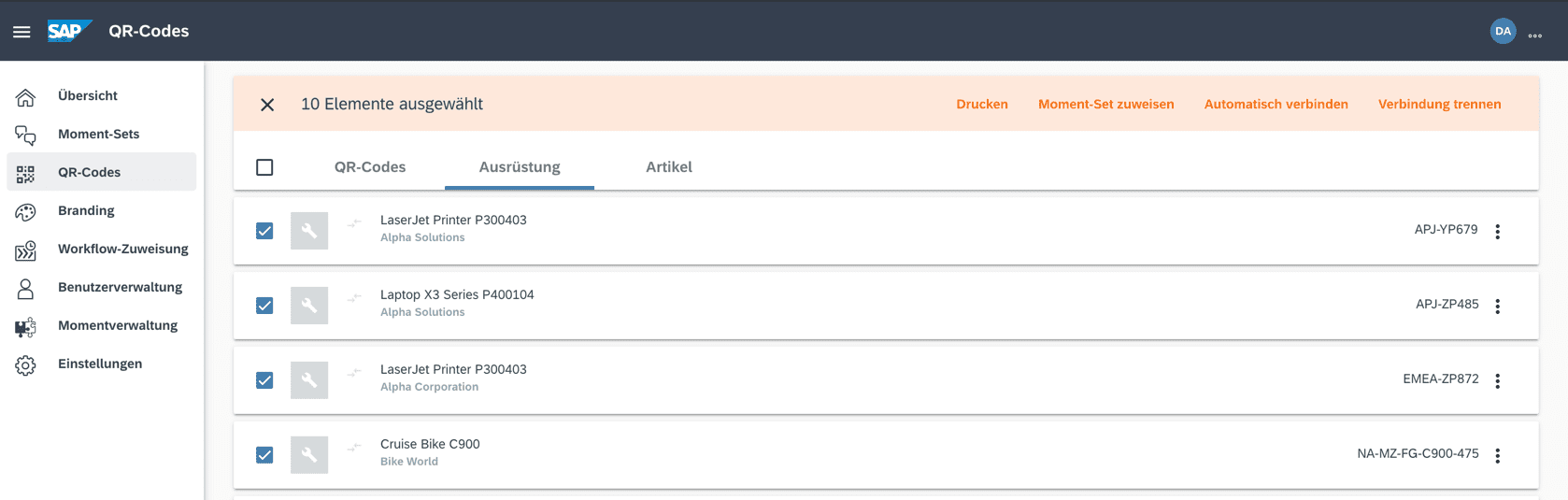The height and width of the screenshot is (500, 1568).
Task: Open the Übersicht home icon
Action: 25,96
